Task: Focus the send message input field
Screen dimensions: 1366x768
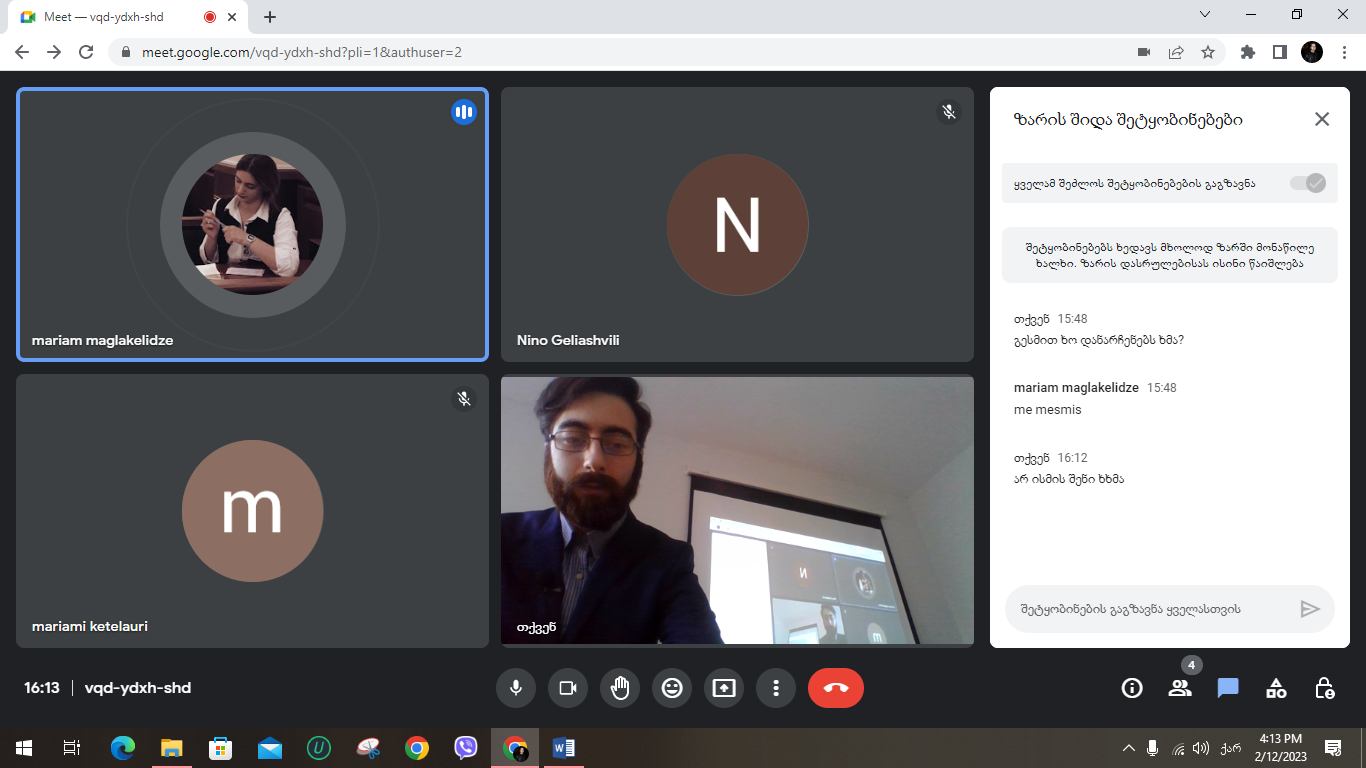Action: point(1150,608)
